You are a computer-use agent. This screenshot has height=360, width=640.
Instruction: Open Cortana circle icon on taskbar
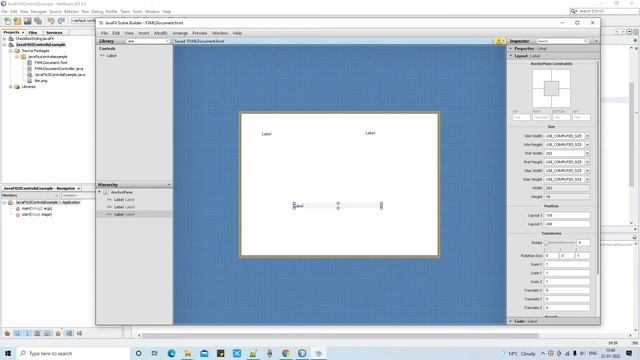tap(139, 353)
